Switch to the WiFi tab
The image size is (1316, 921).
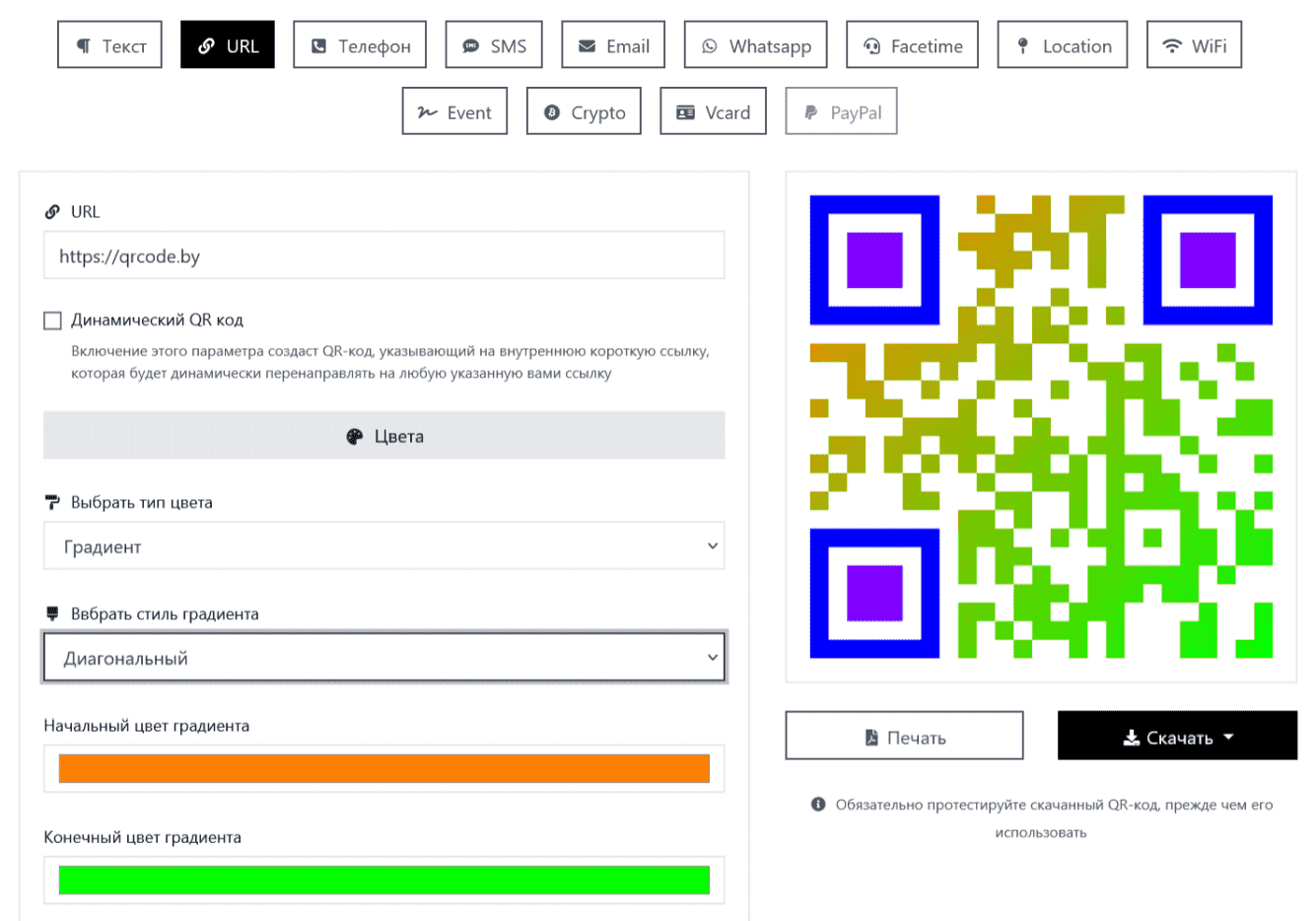(x=1195, y=45)
